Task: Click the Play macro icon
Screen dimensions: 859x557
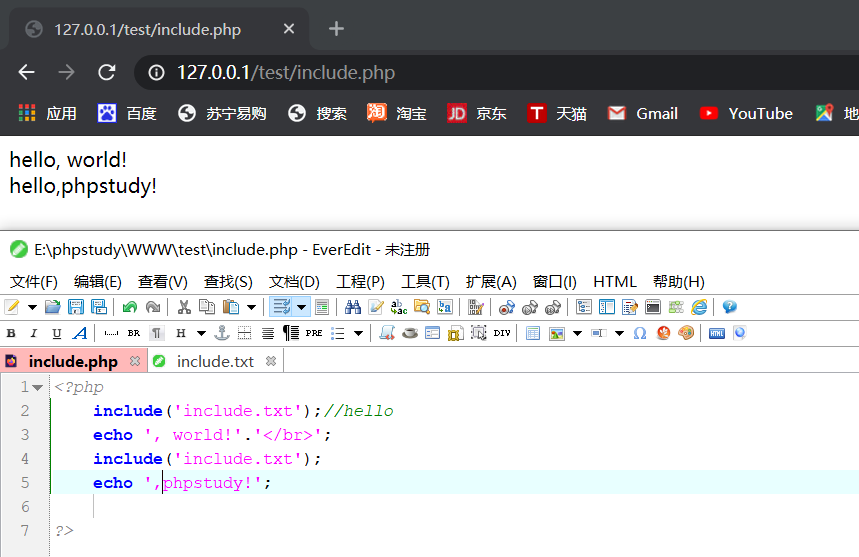Action: coord(530,307)
